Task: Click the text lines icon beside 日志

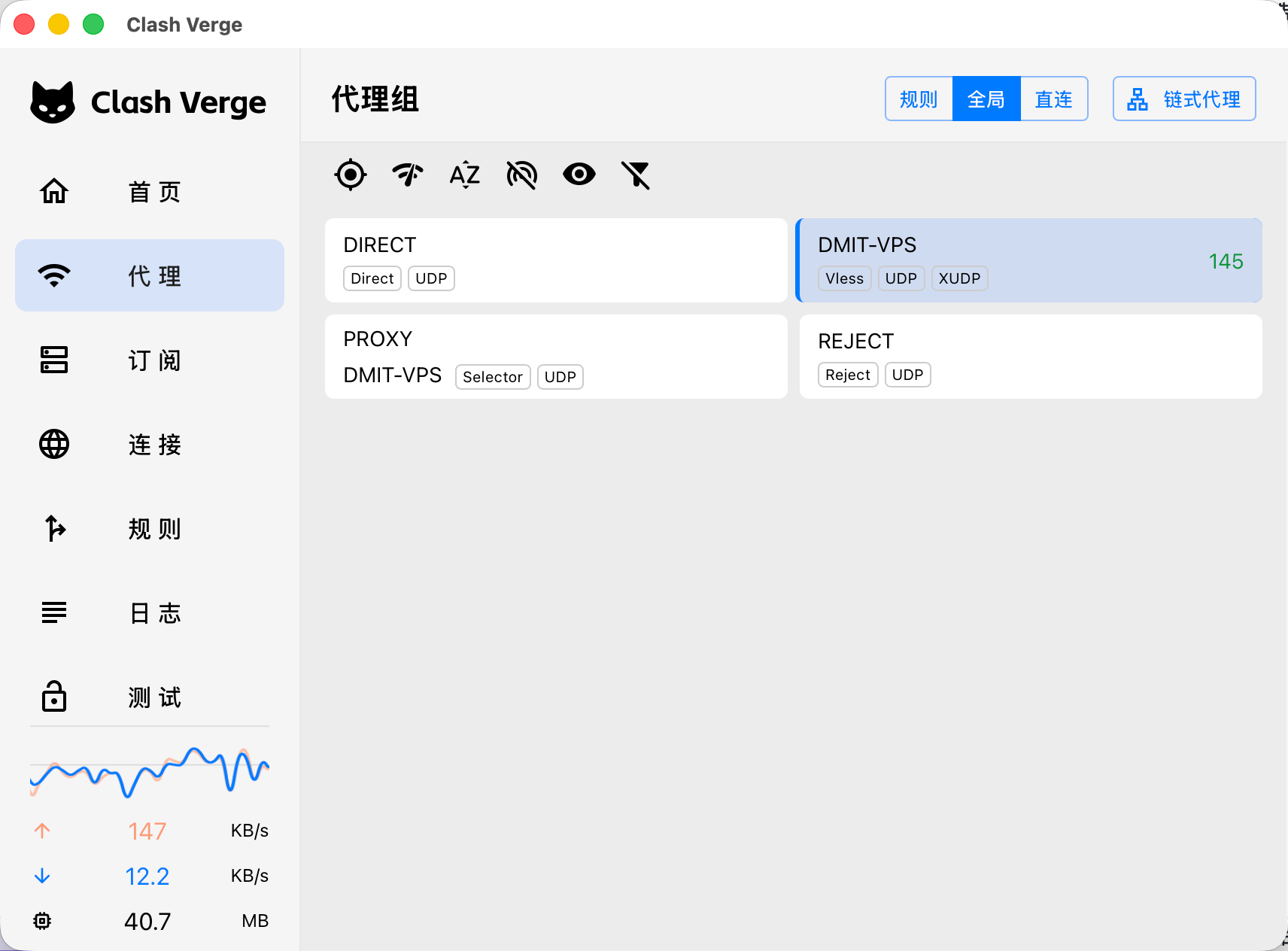Action: pyautogui.click(x=54, y=612)
